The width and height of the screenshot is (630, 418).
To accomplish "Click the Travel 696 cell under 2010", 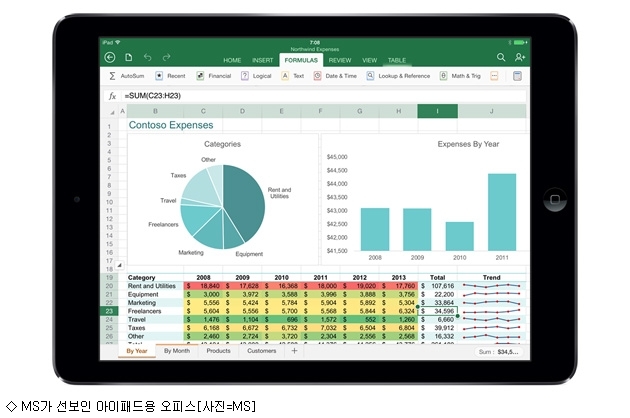I will [x=281, y=320].
